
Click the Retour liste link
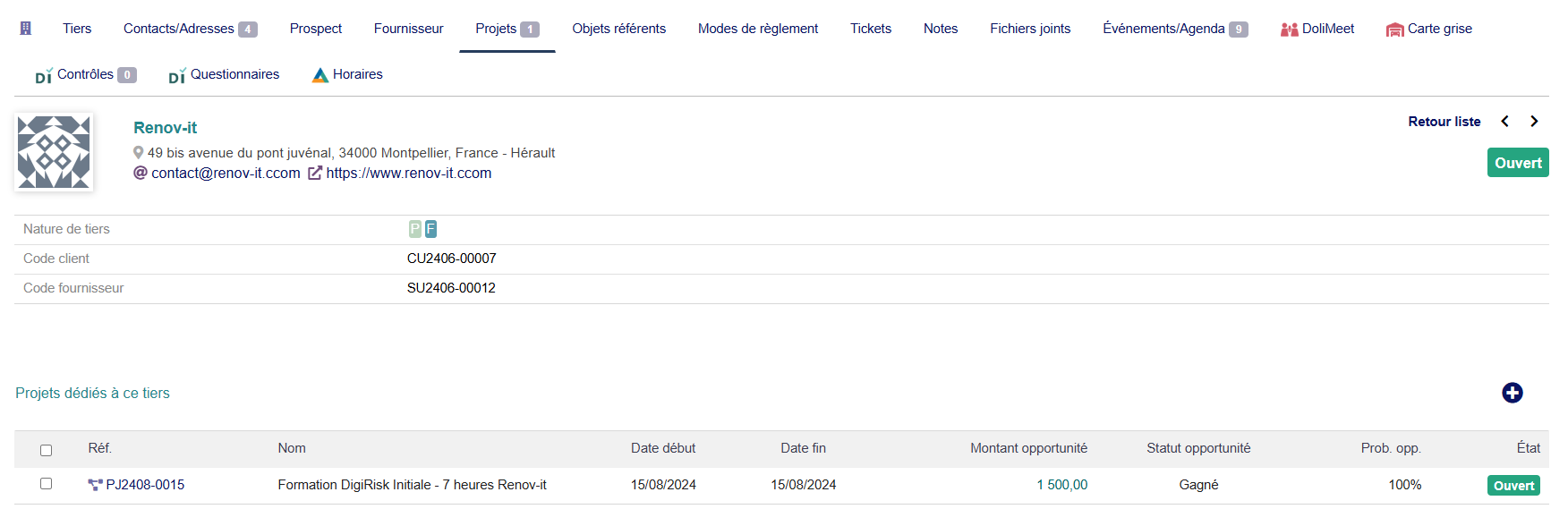tap(1444, 122)
